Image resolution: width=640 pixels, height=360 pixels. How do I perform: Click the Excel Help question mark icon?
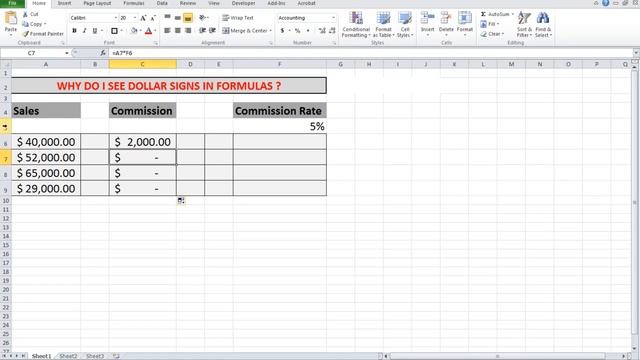[x=606, y=3]
